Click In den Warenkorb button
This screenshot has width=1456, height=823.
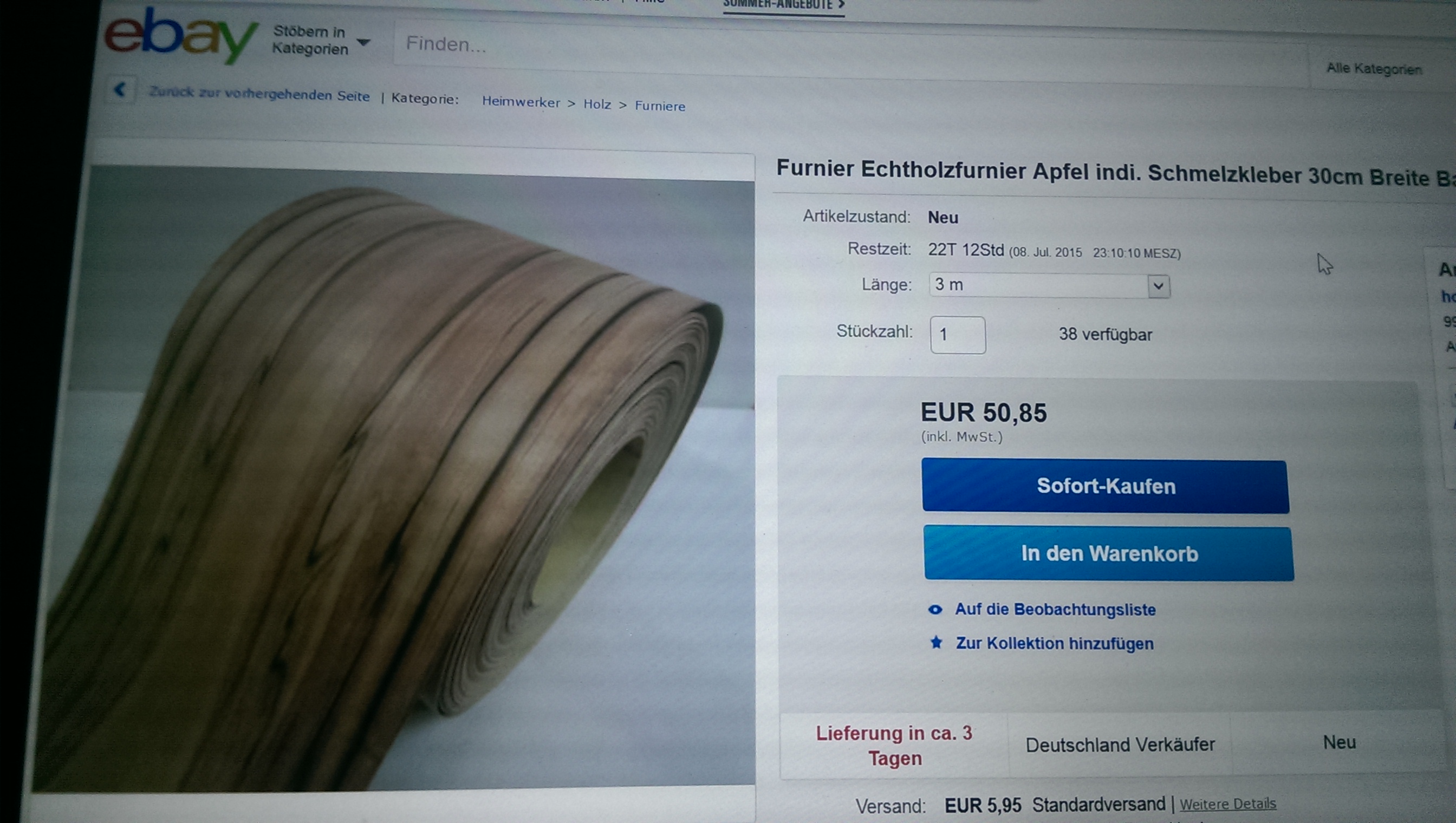pos(1109,553)
